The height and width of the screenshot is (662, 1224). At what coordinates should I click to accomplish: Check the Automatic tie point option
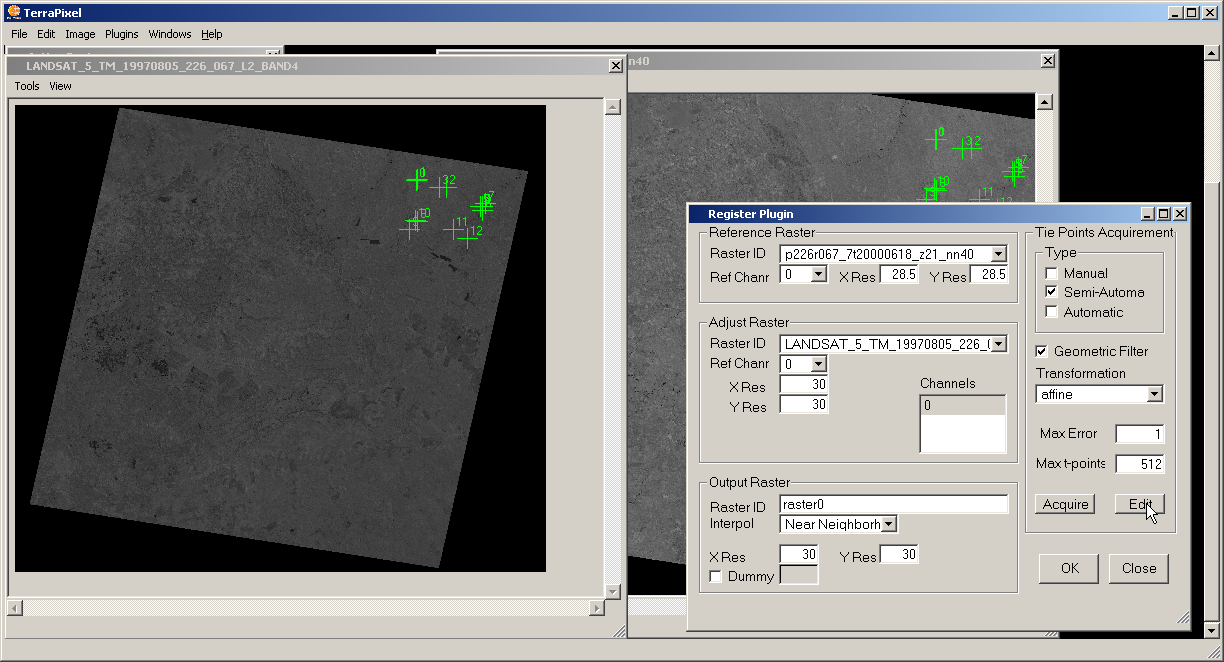click(1051, 312)
